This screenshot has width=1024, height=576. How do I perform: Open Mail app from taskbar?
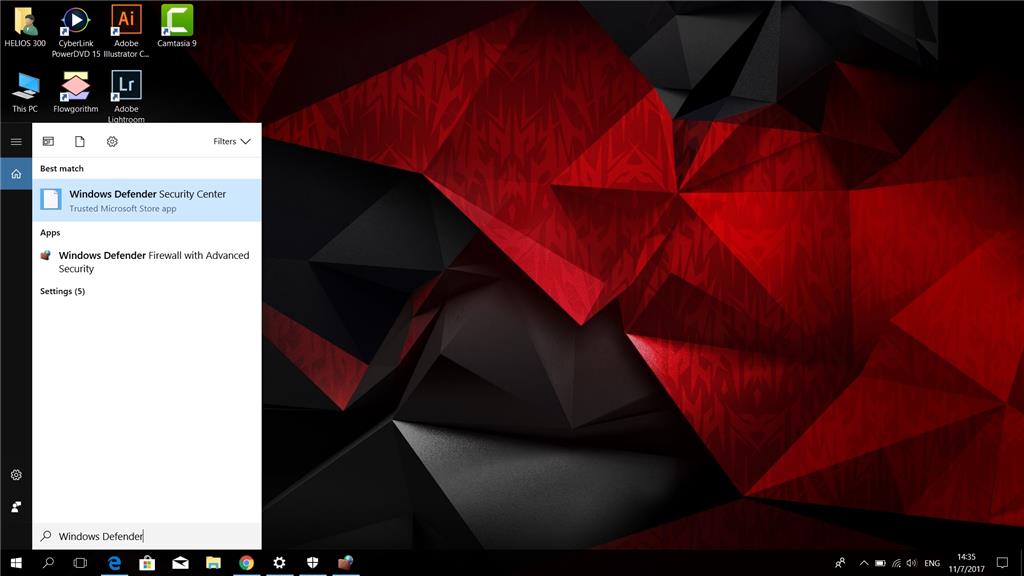(180, 563)
